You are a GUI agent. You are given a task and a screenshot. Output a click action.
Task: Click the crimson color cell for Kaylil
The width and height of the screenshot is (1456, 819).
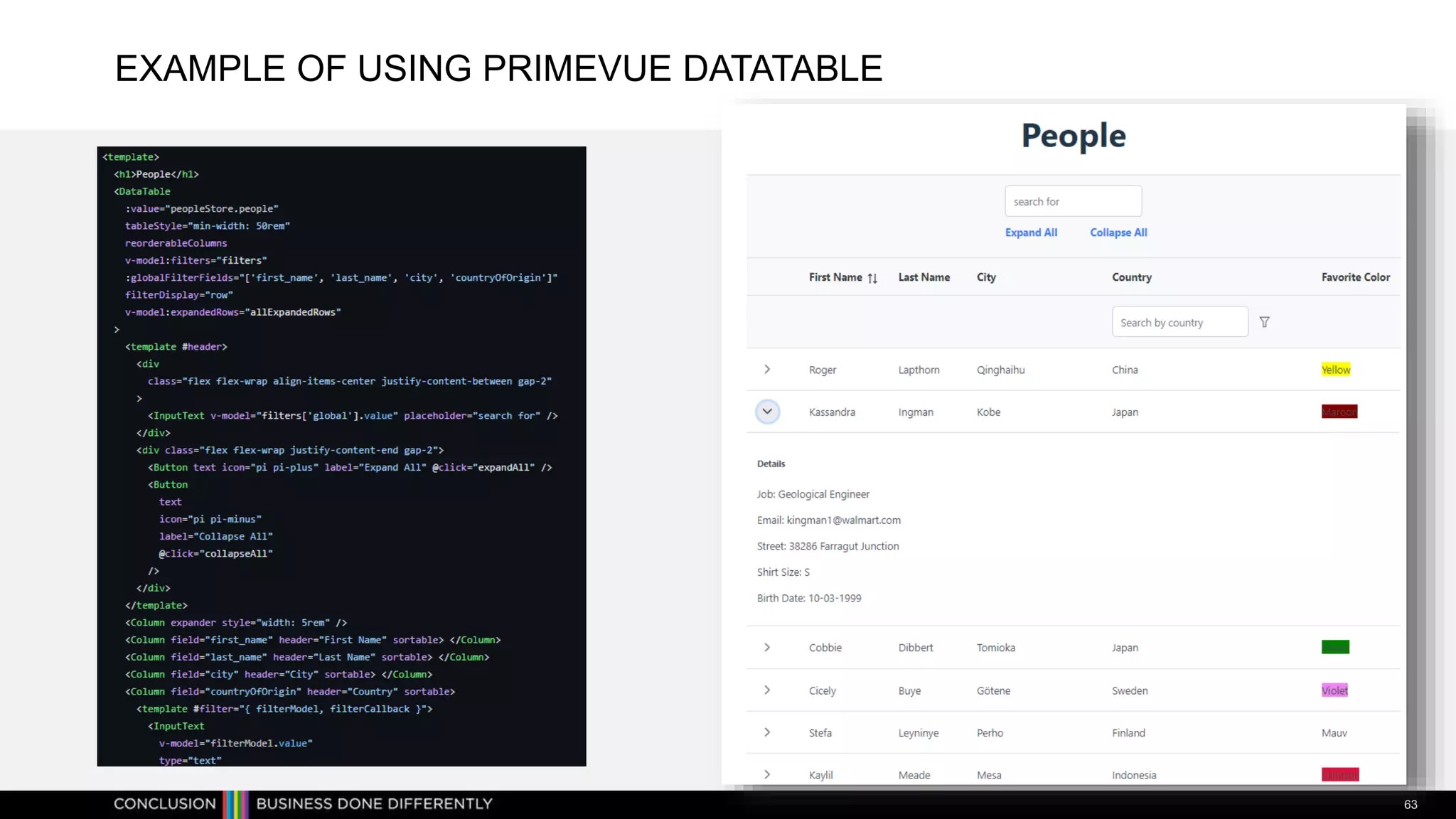tap(1340, 775)
